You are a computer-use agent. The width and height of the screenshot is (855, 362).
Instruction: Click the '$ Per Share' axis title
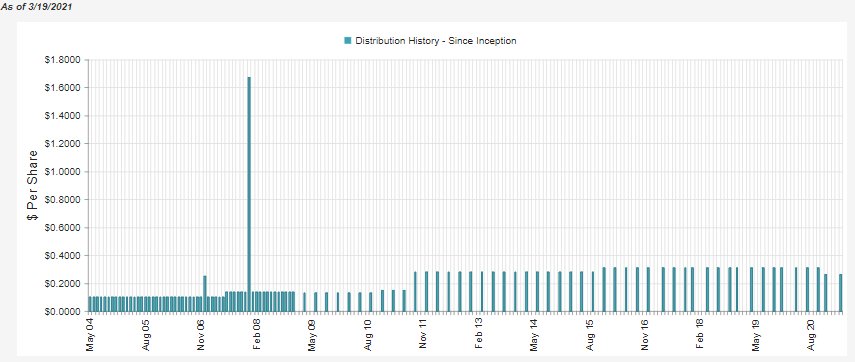pos(33,185)
